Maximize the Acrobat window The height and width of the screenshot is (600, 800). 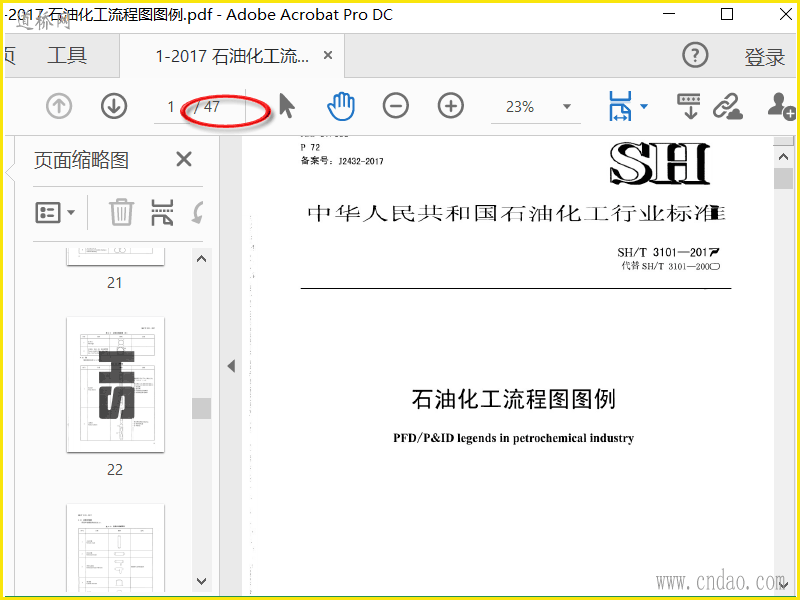point(727,14)
